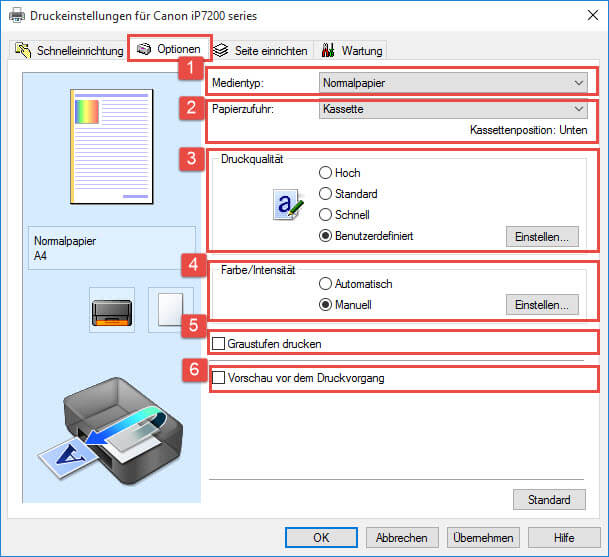Confirm the dialog with OK

pos(321,538)
